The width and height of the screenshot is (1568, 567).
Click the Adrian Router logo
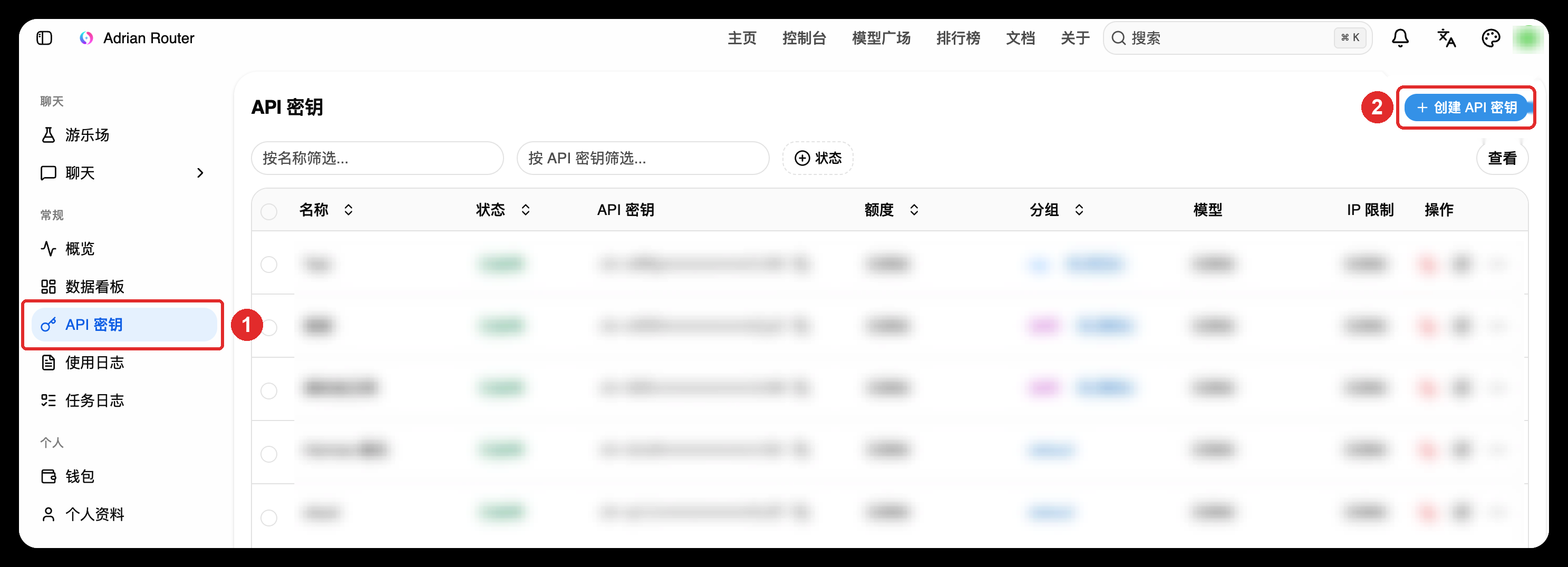(x=86, y=38)
